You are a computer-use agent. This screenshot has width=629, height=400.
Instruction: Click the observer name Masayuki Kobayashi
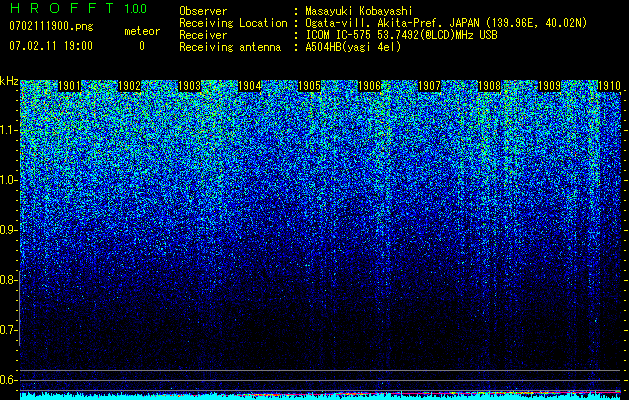(359, 11)
